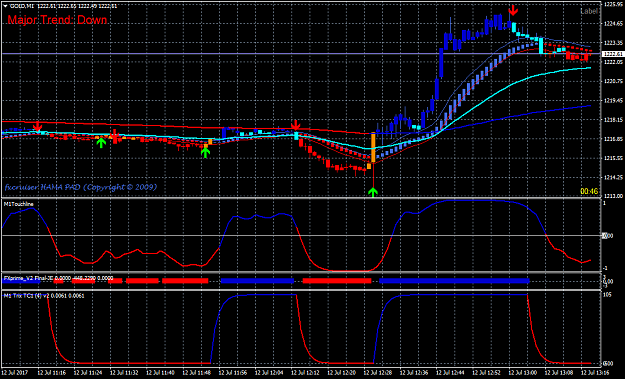The image size is (625, 379).
Task: Click the 'Label' text object
Action: (x=589, y=11)
